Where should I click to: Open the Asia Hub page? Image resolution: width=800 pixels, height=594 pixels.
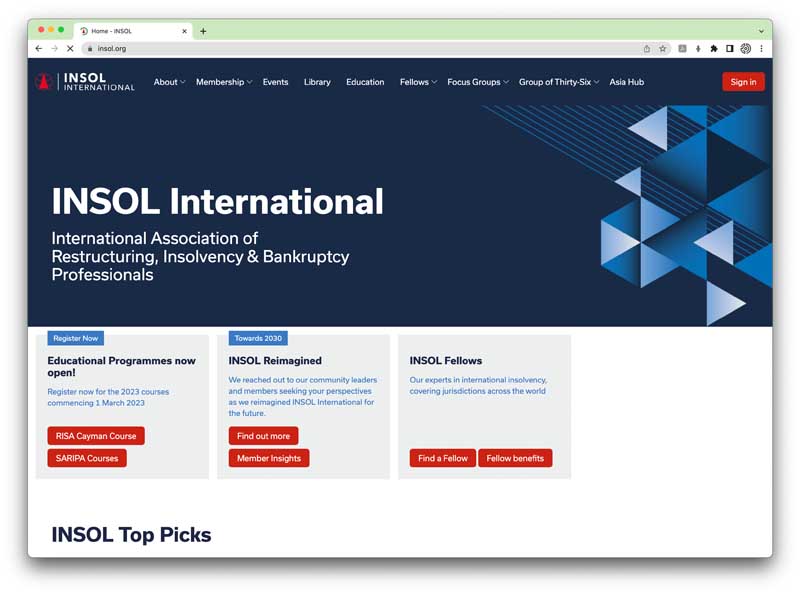(x=627, y=82)
